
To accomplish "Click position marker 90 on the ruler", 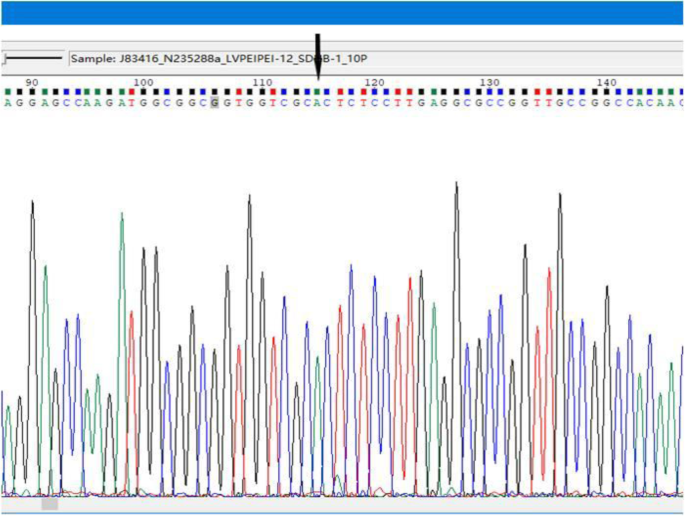I will point(32,83).
